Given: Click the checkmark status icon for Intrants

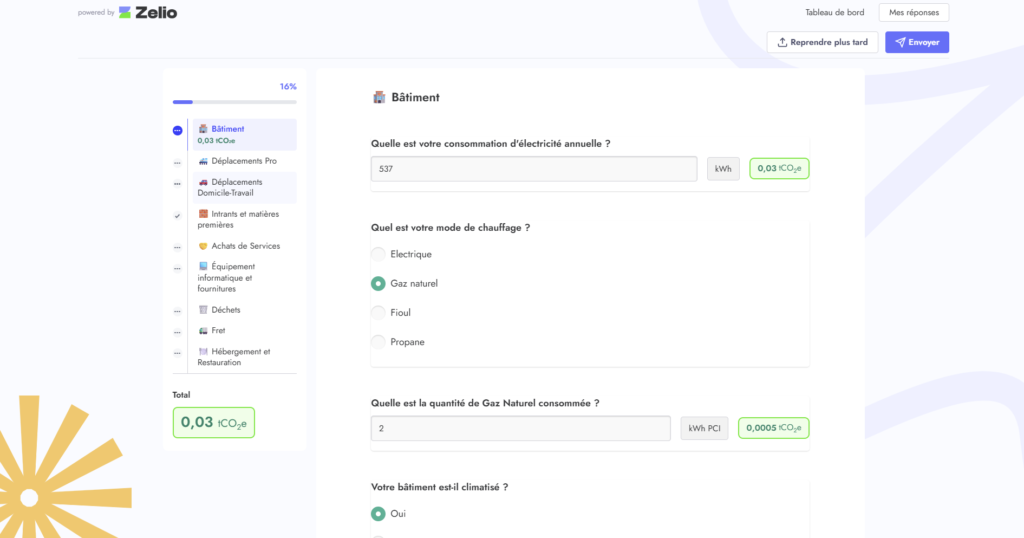Looking at the screenshot, I should tap(177, 215).
